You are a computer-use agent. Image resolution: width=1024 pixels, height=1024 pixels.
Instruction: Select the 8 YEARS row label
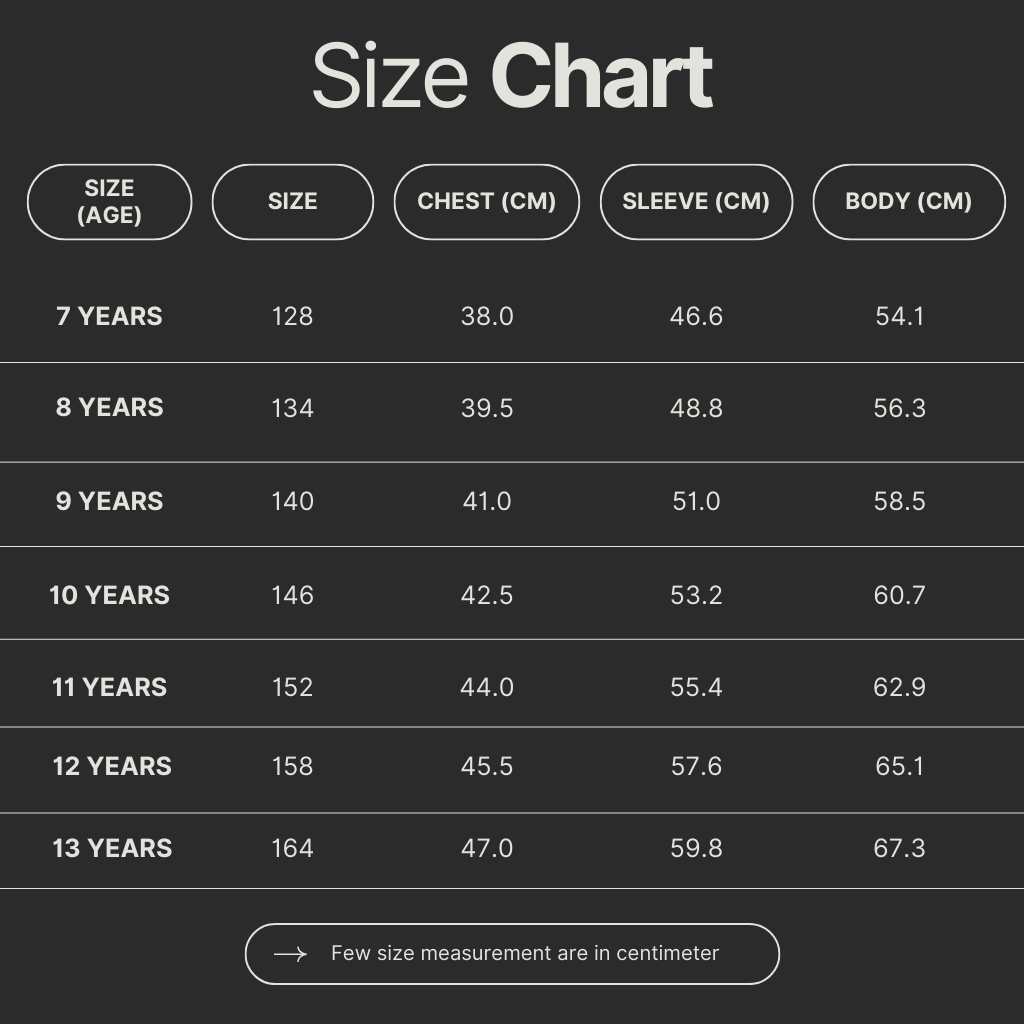tap(109, 408)
